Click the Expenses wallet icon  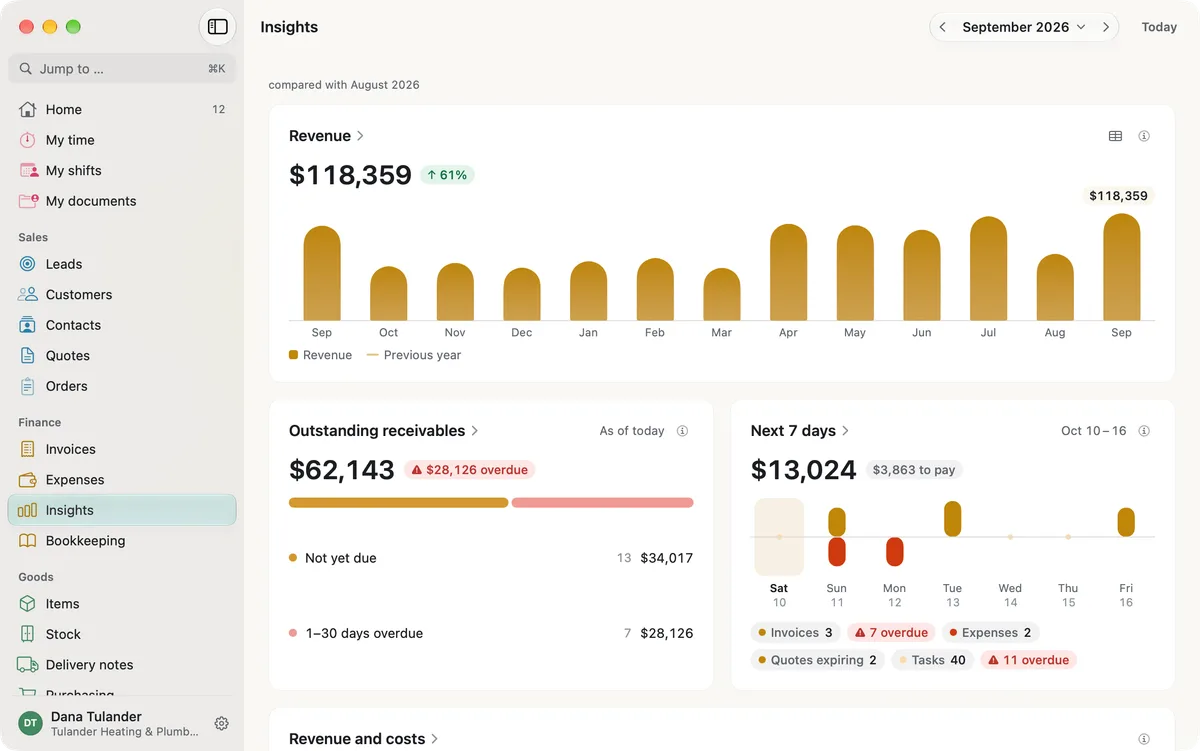28,480
